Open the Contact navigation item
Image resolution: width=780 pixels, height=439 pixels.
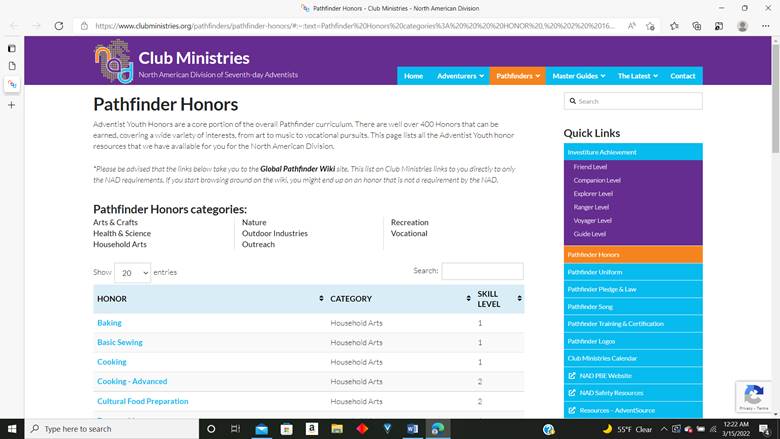pos(682,76)
